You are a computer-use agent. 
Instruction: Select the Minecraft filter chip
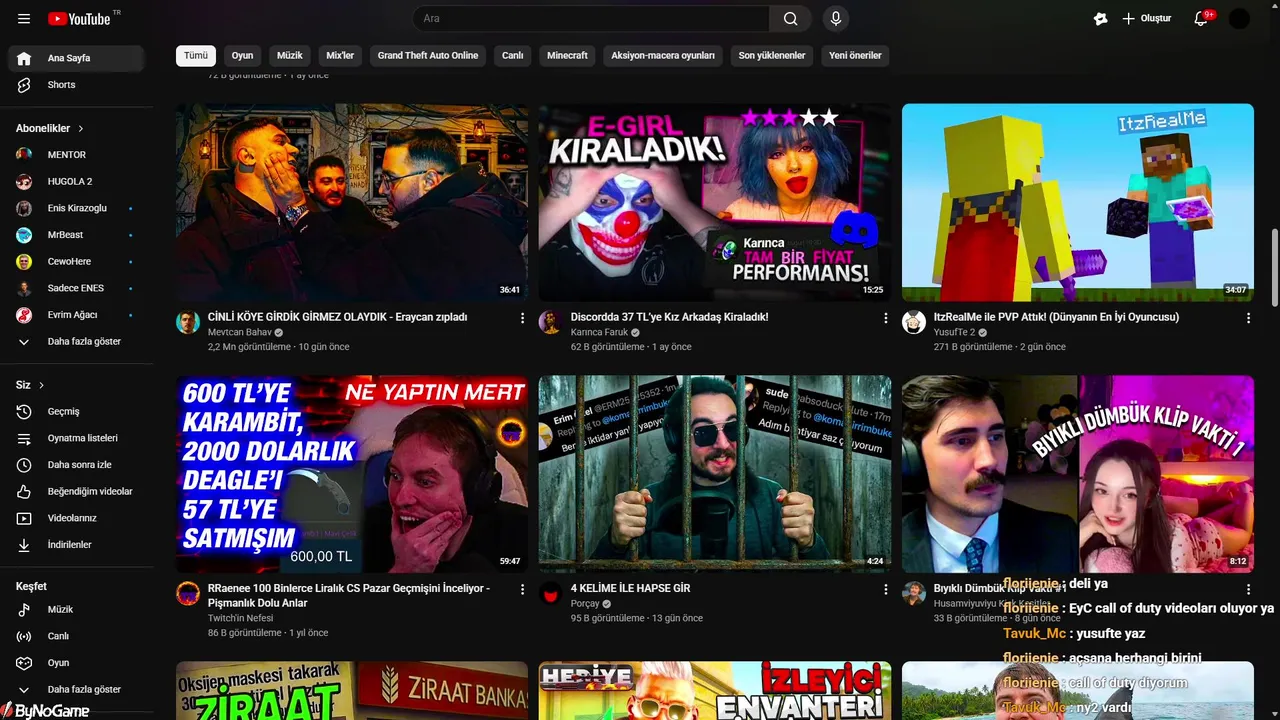[x=567, y=56]
